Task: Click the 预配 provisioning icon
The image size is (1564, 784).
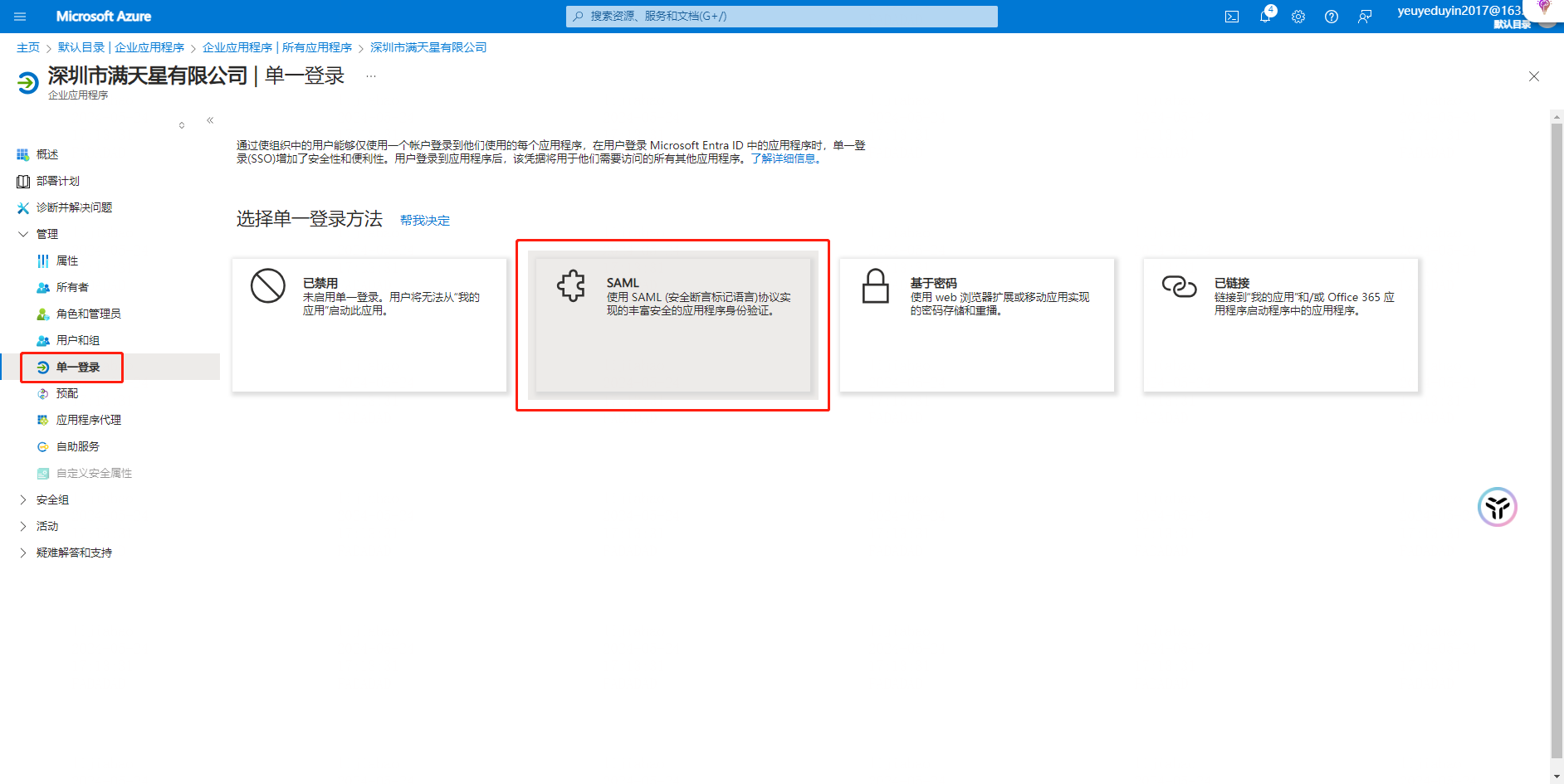Action: point(43,393)
